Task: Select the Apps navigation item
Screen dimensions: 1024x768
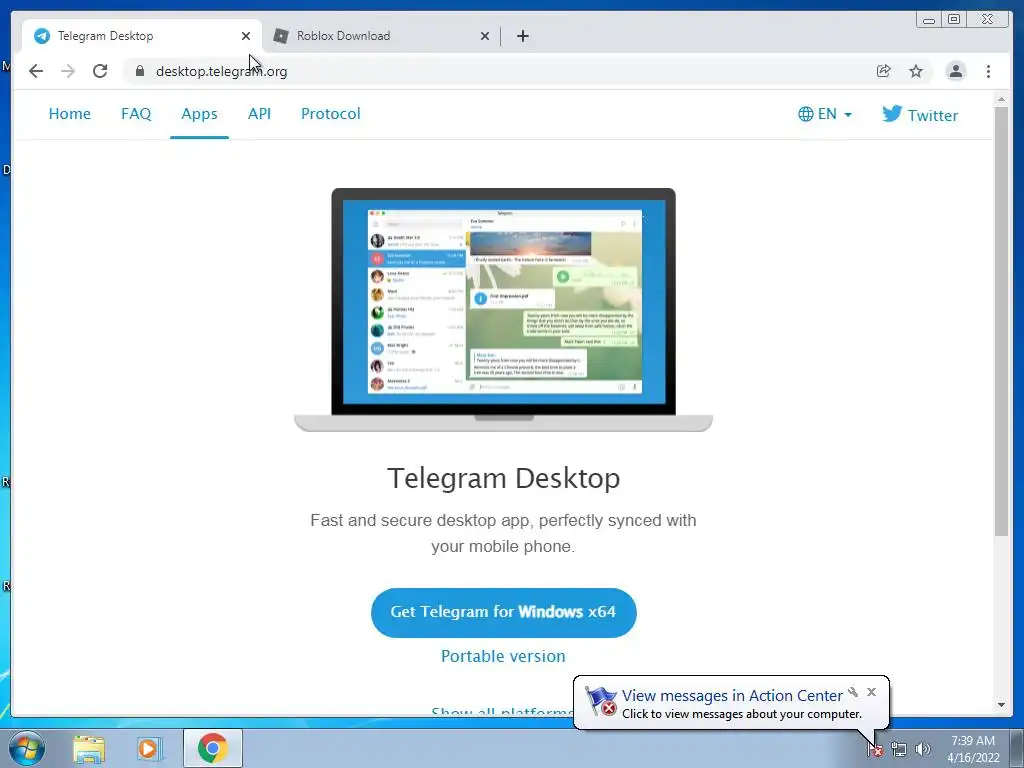Action: pos(199,114)
